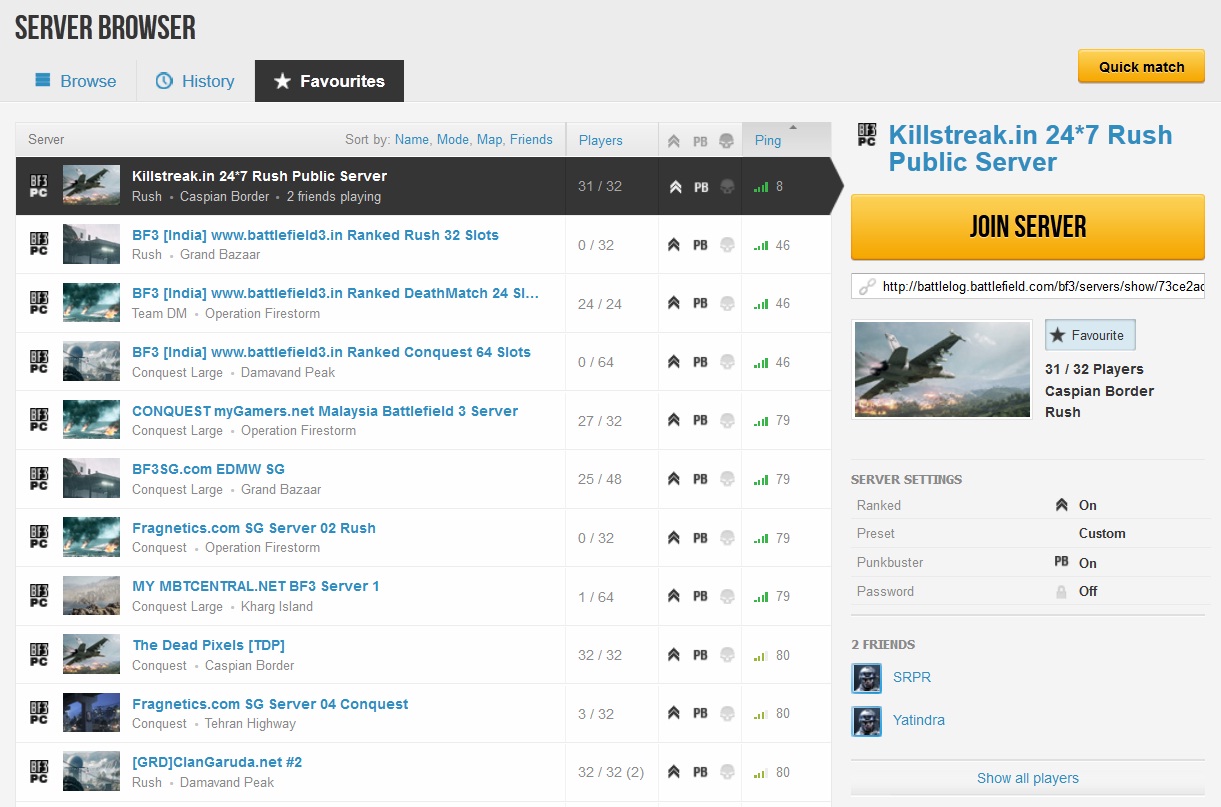Select the BF3 [India] Ranked Rush 32 Slots server
1221x807 pixels.
click(x=423, y=244)
